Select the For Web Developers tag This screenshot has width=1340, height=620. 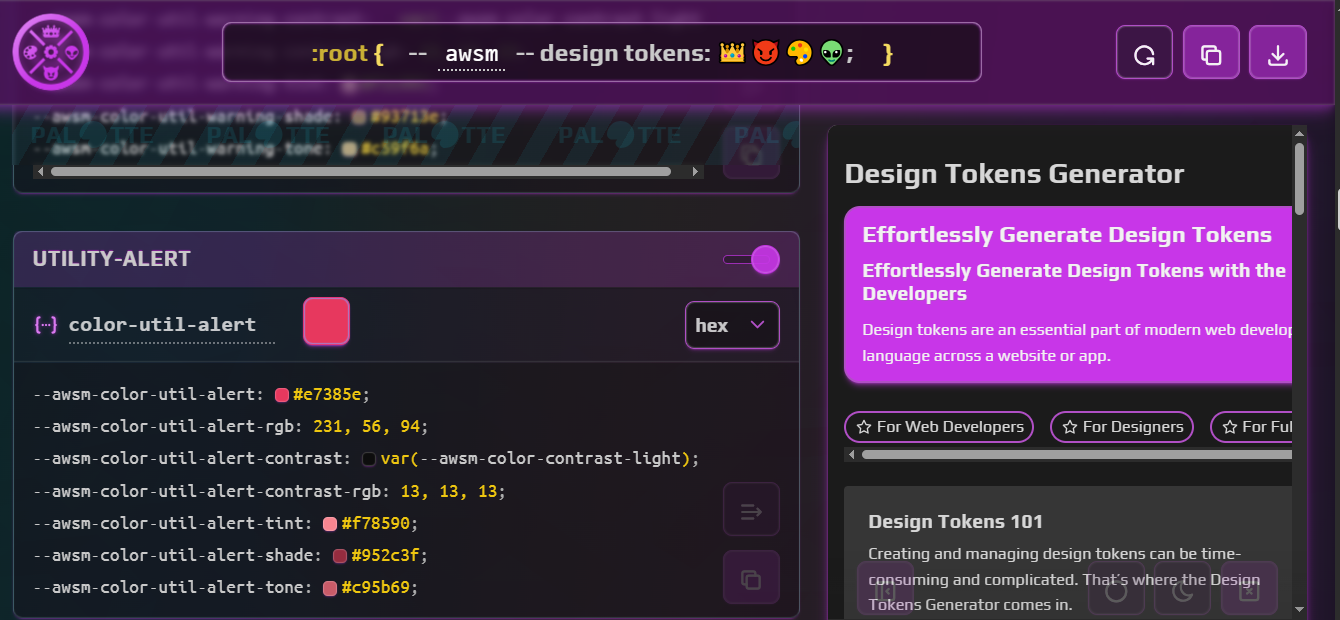[938, 426]
